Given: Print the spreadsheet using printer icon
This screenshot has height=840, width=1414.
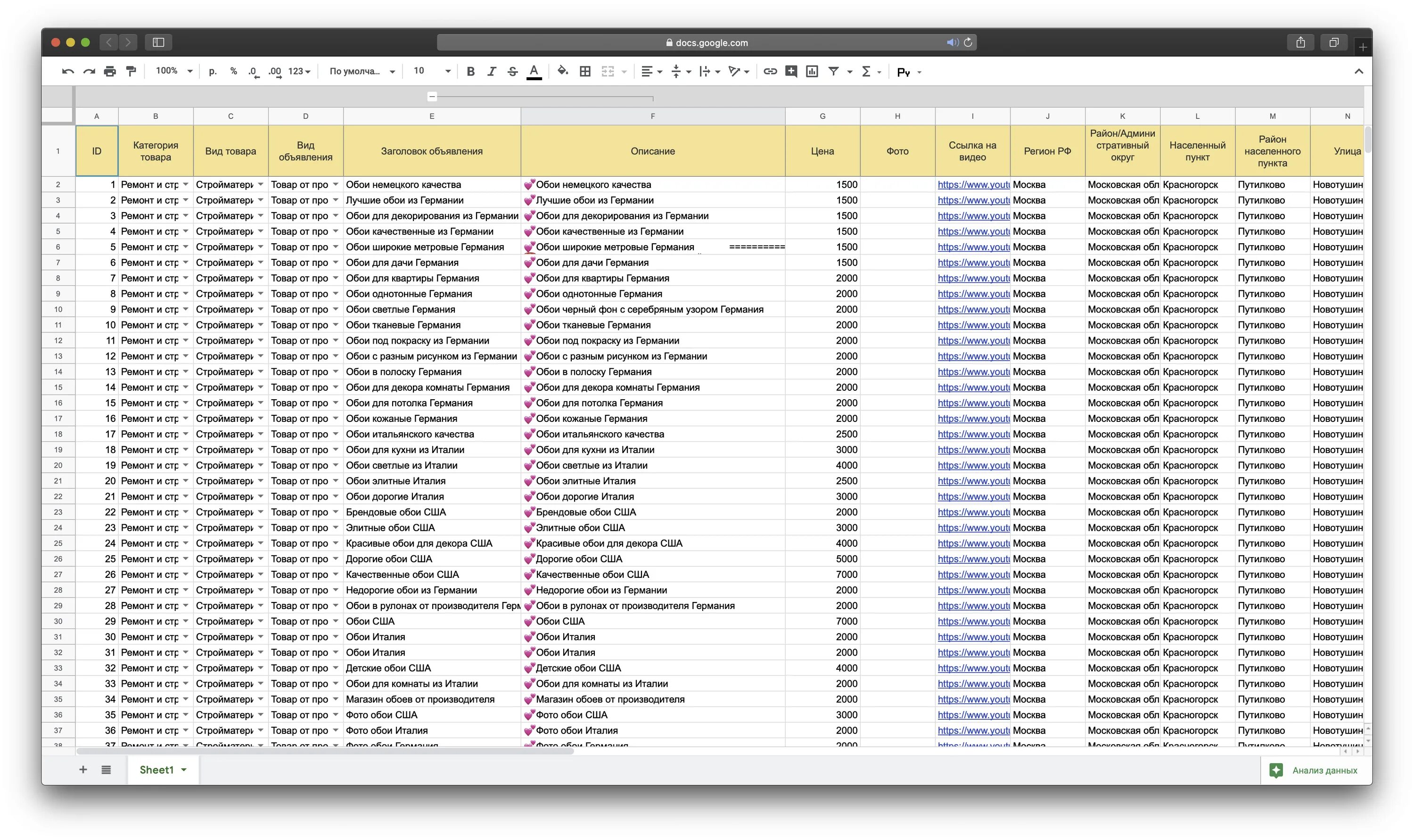Looking at the screenshot, I should coord(110,71).
